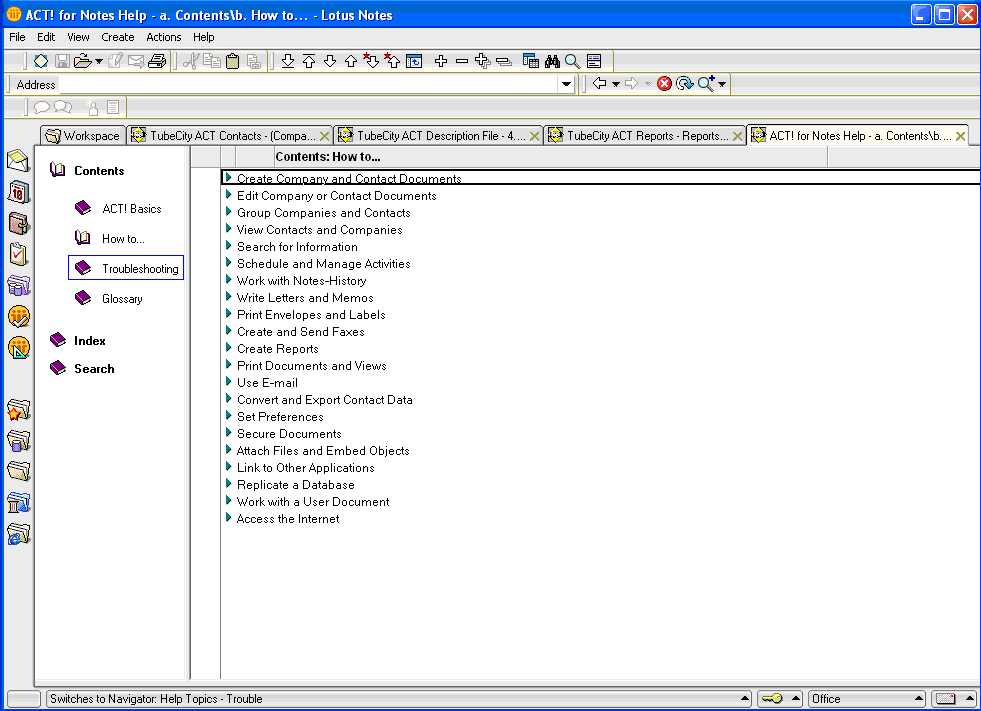Image resolution: width=981 pixels, height=711 pixels.
Task: Open the Open-folder toolbar dropdown arrow
Action: tap(99, 61)
